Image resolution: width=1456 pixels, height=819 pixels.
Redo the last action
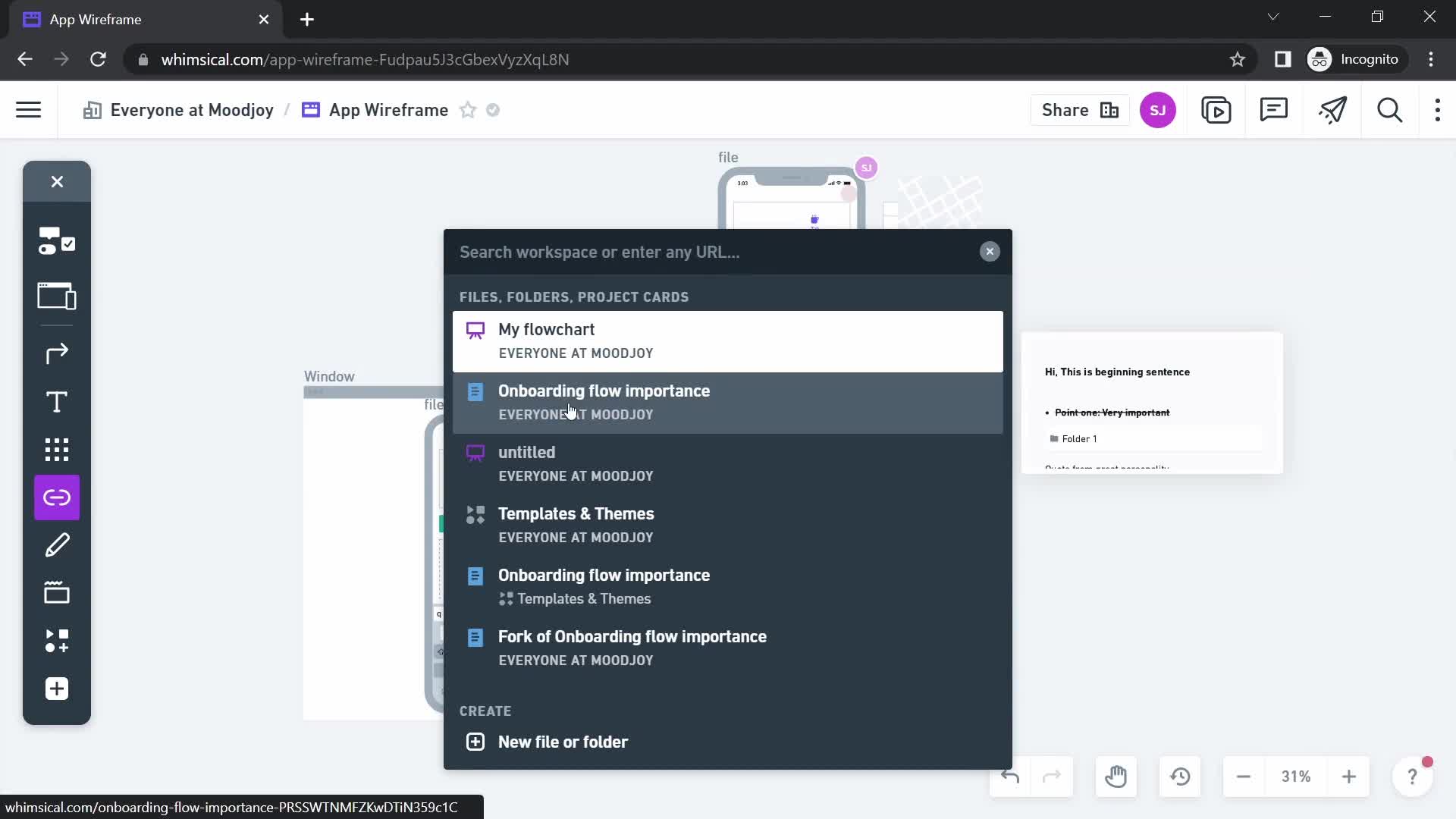point(1052,777)
